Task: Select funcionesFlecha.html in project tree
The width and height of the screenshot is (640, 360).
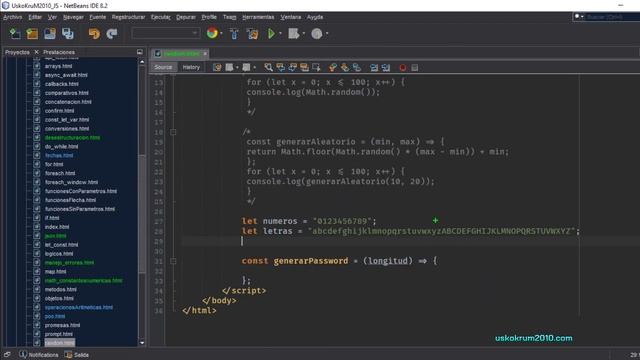Action: 70,200
